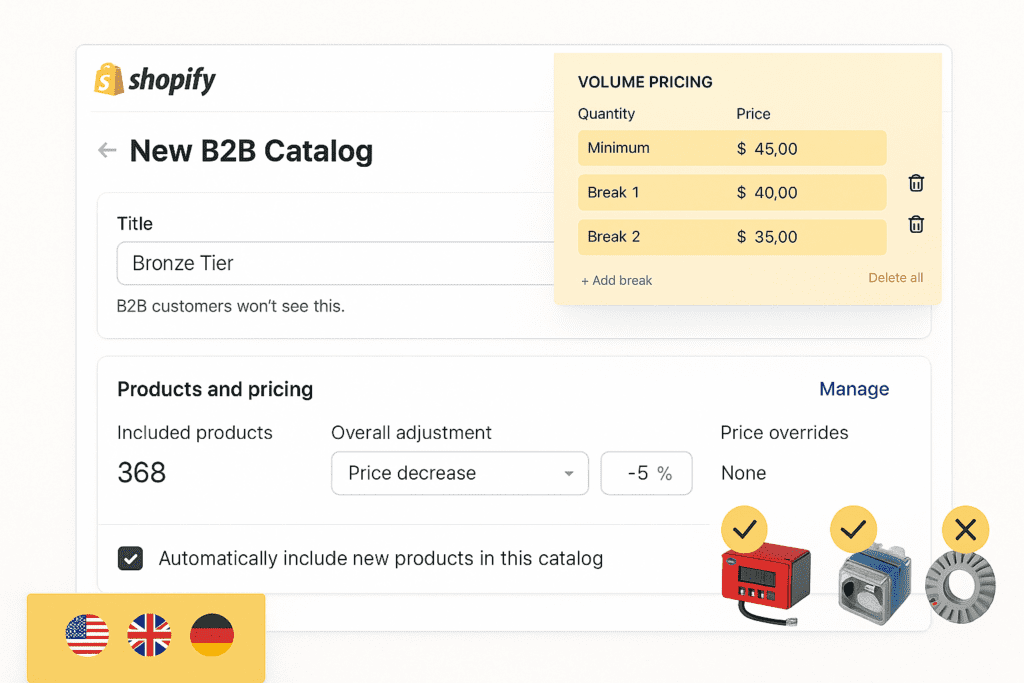Switch to the Volume Pricing panel
Viewport: 1024px width, 683px height.
[644, 82]
